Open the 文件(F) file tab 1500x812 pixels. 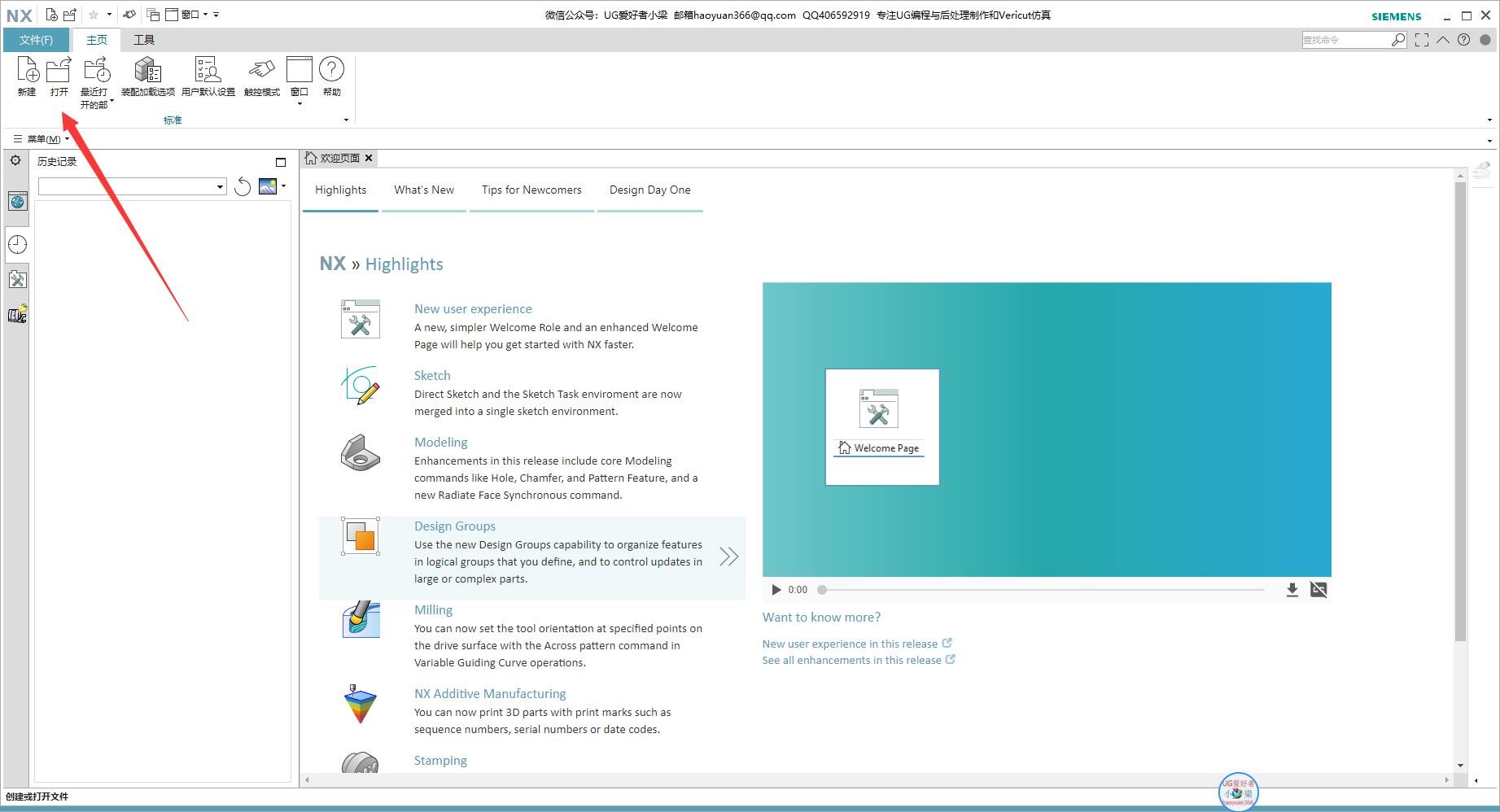click(36, 40)
